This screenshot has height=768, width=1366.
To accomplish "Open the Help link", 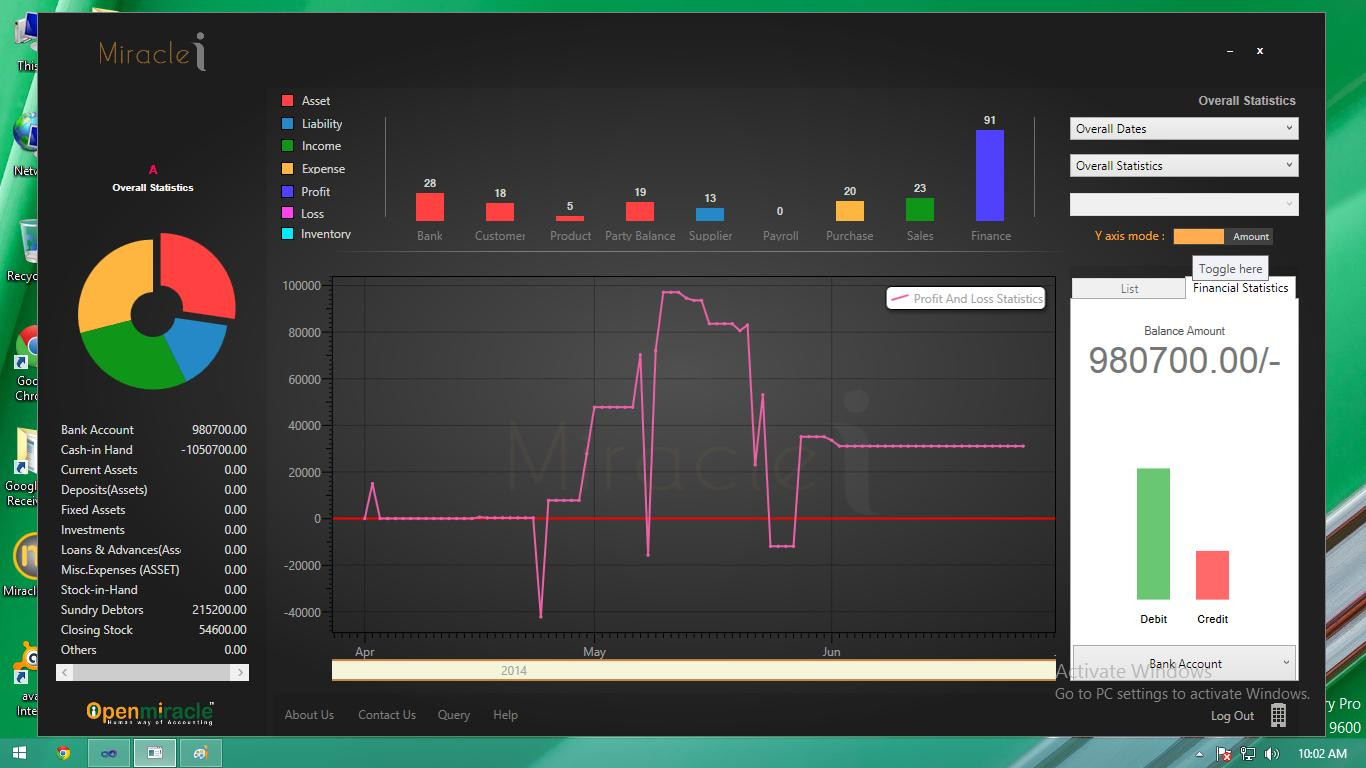I will [505, 715].
